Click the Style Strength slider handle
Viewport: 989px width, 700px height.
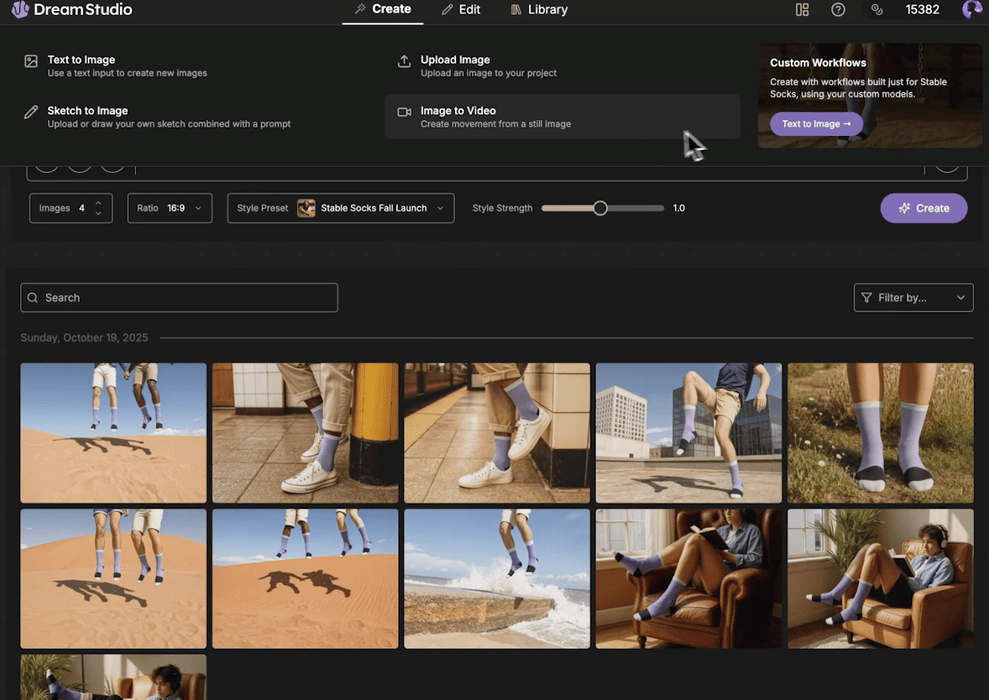tap(600, 208)
